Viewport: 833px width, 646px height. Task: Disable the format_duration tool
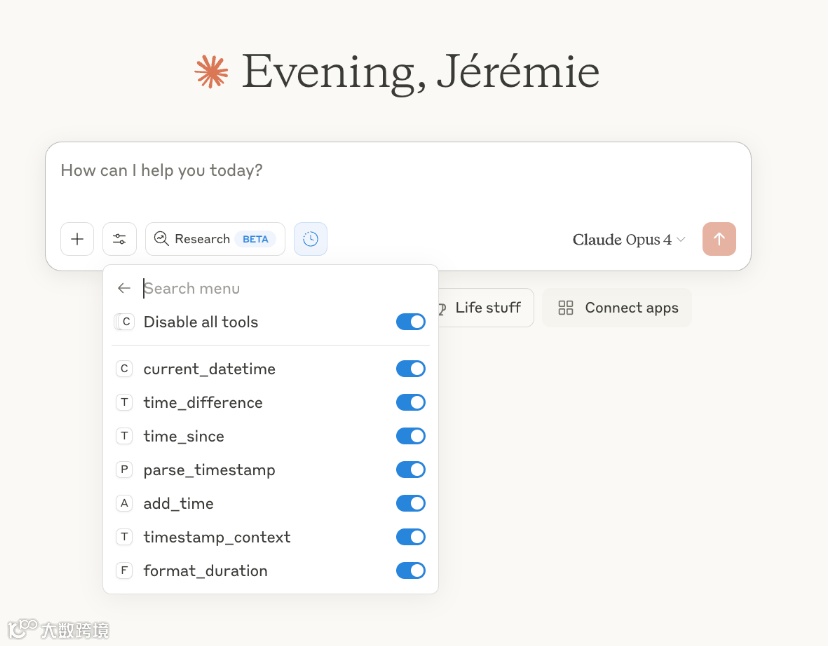tap(411, 571)
